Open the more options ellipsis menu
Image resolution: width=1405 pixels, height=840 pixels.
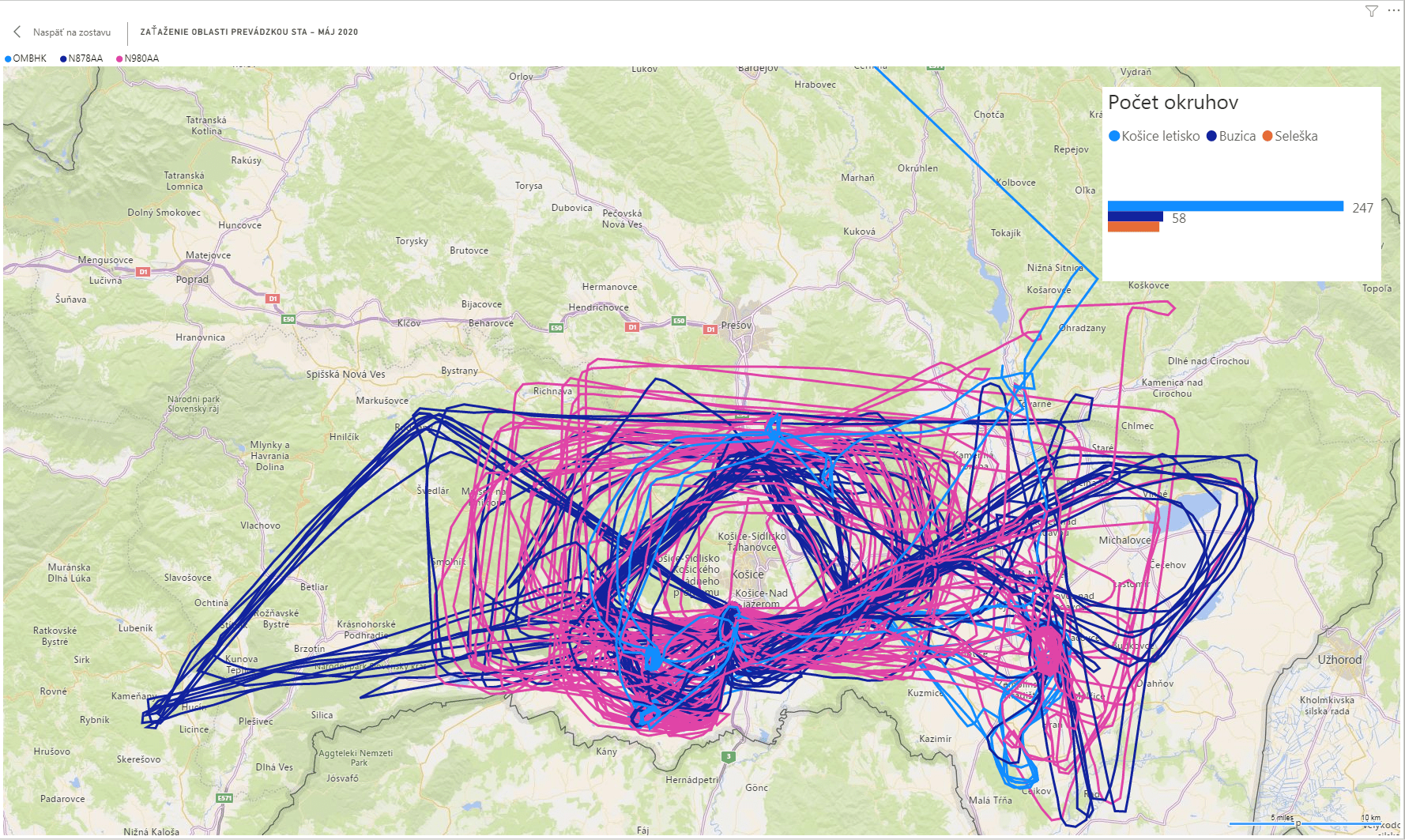[1393, 11]
